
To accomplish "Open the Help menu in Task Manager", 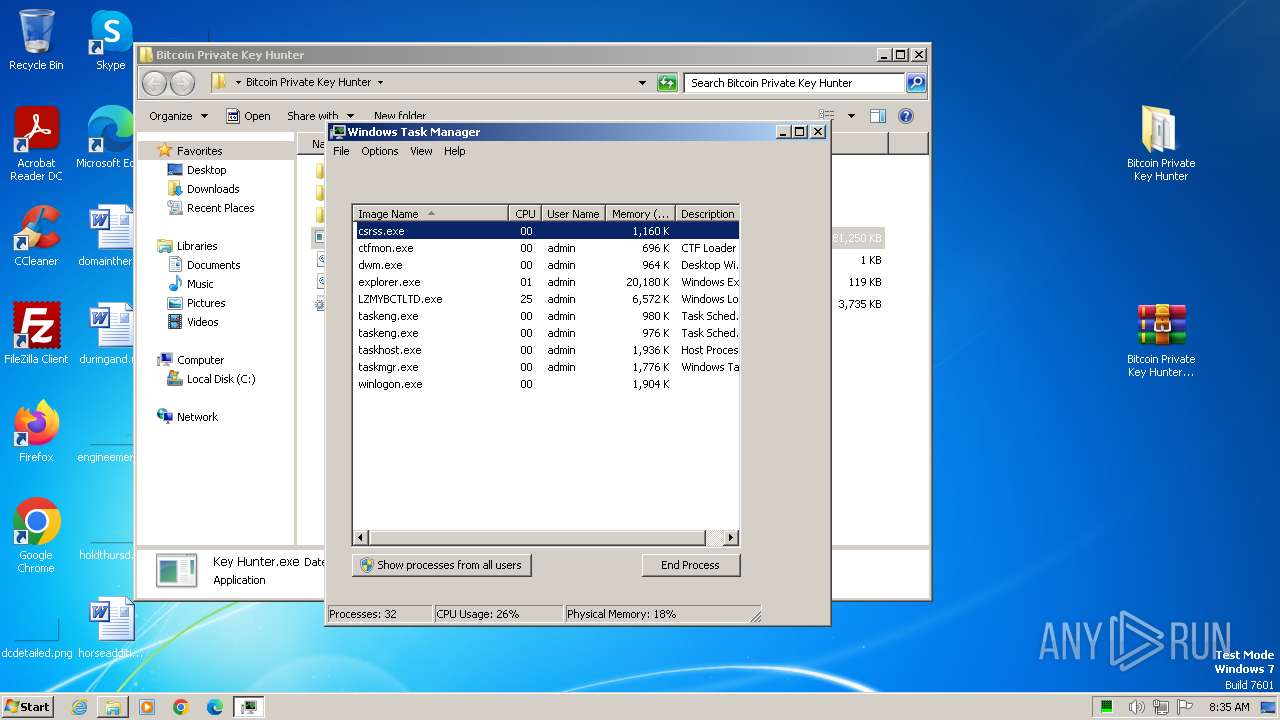I will [x=454, y=151].
